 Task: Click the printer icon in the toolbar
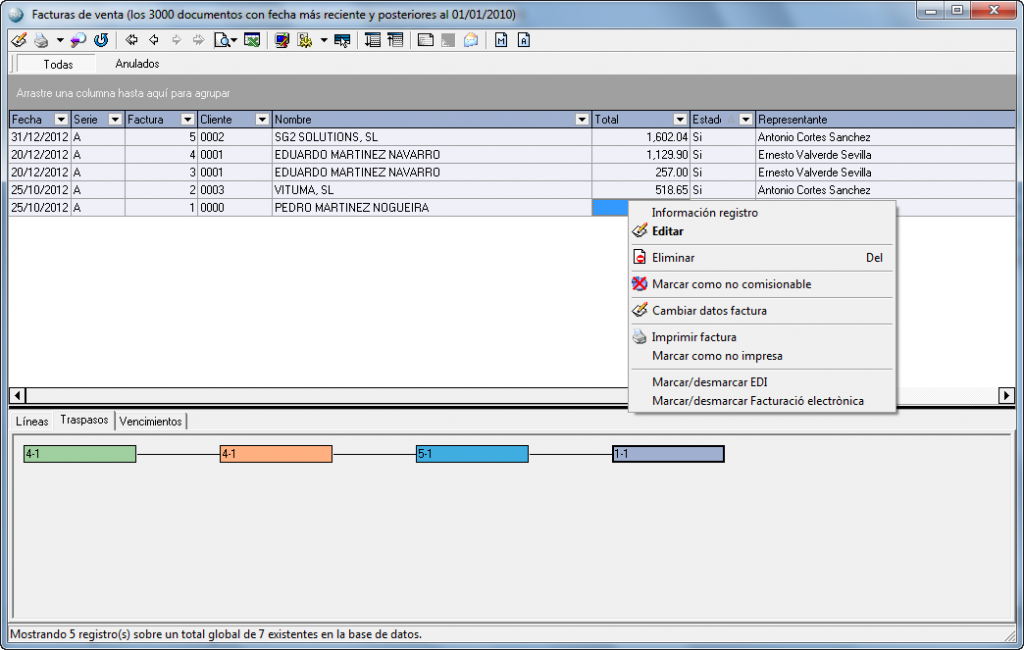pos(41,40)
